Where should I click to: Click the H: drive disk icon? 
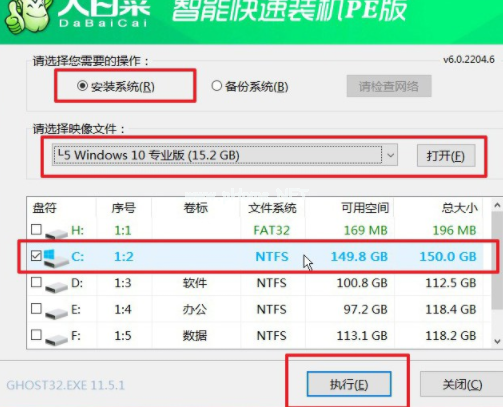(56, 233)
